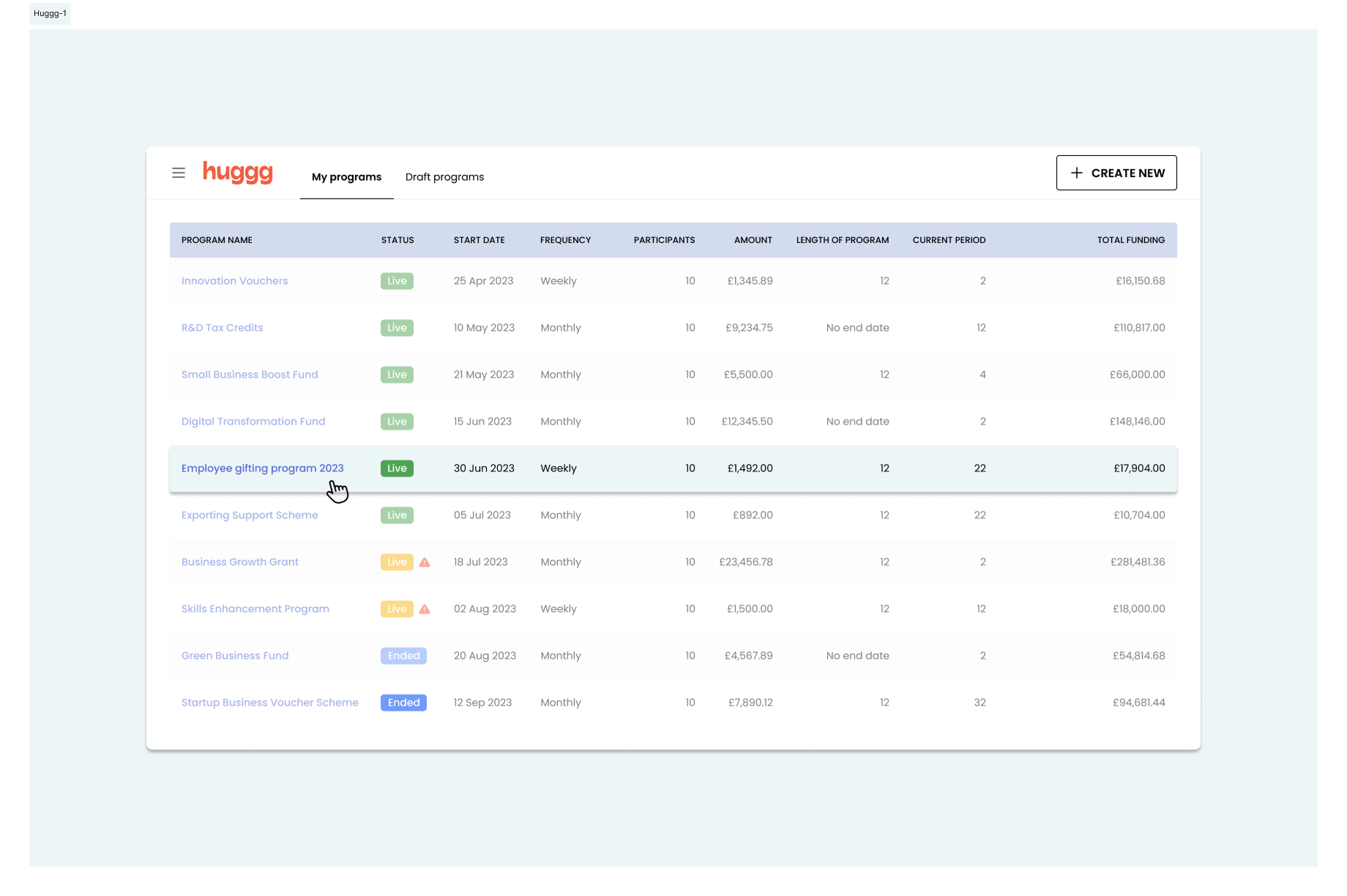Click total funding £17,904.00
The width and height of the screenshot is (1347, 896).
point(1140,468)
